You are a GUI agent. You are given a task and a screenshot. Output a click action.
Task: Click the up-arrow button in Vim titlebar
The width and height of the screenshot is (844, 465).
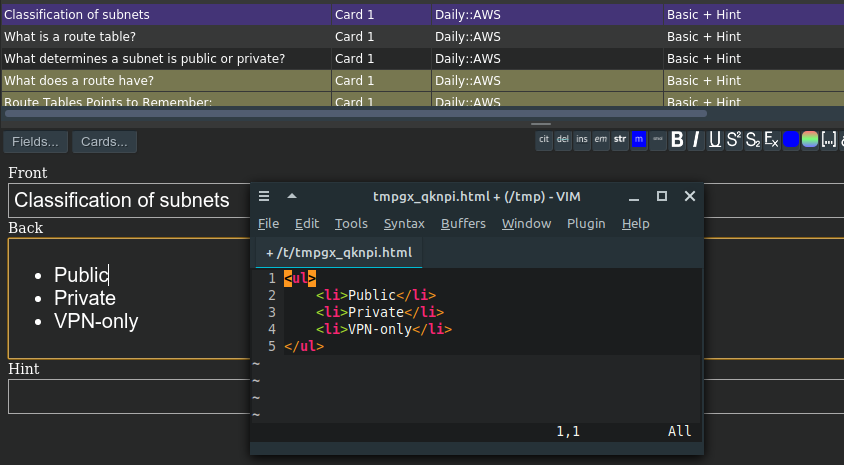[x=292, y=196]
